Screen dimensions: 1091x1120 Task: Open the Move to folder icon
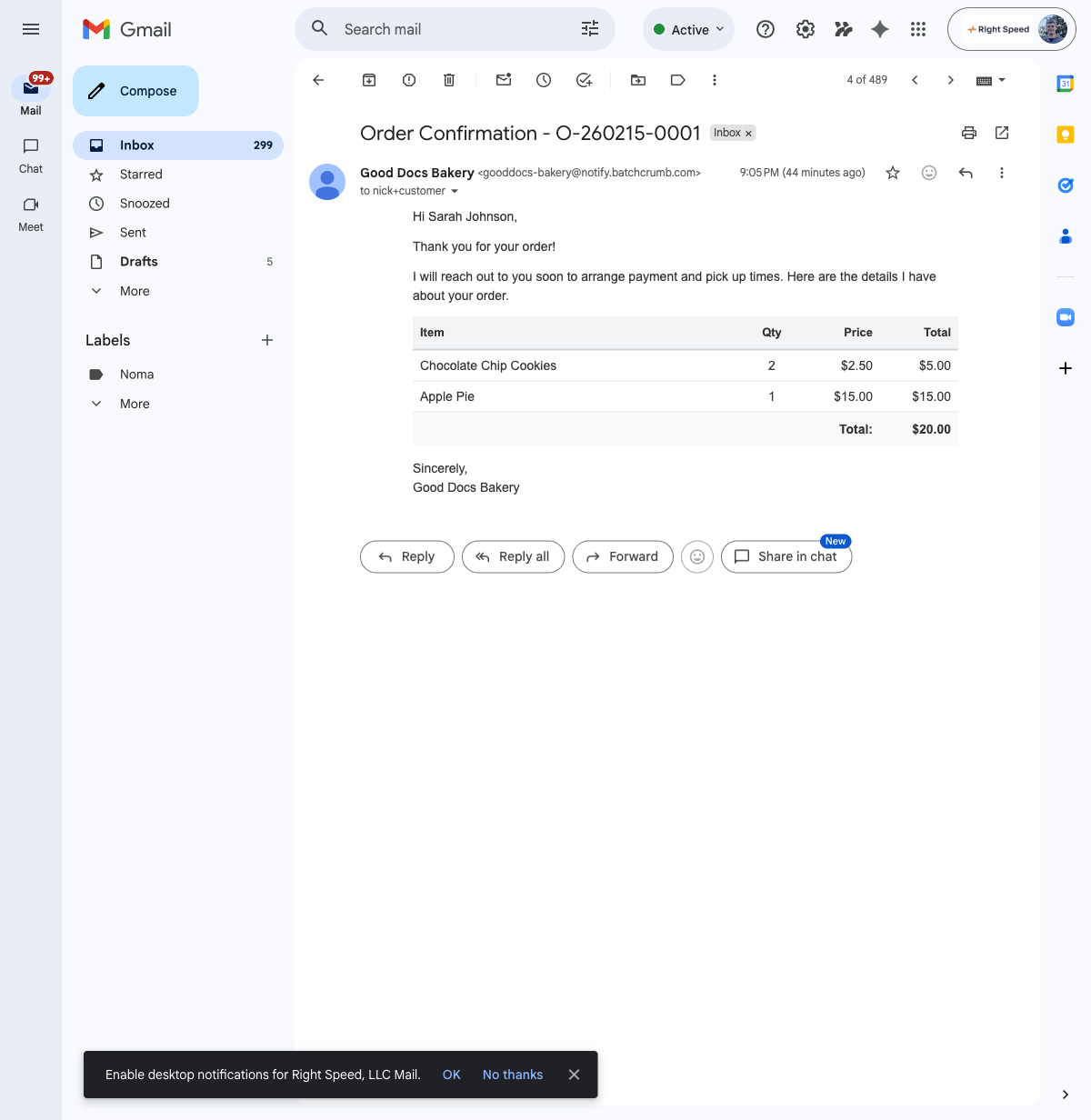[x=638, y=80]
